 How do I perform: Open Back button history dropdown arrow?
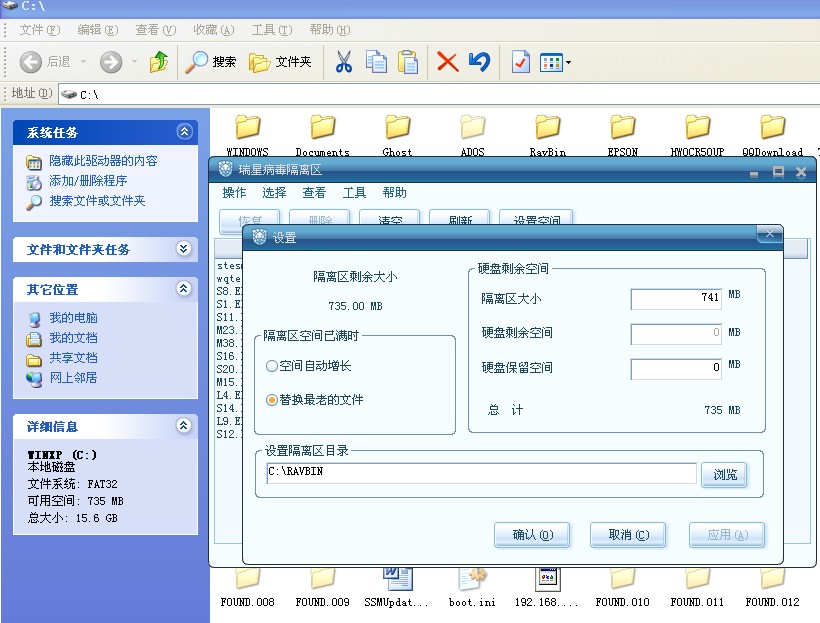coord(83,62)
